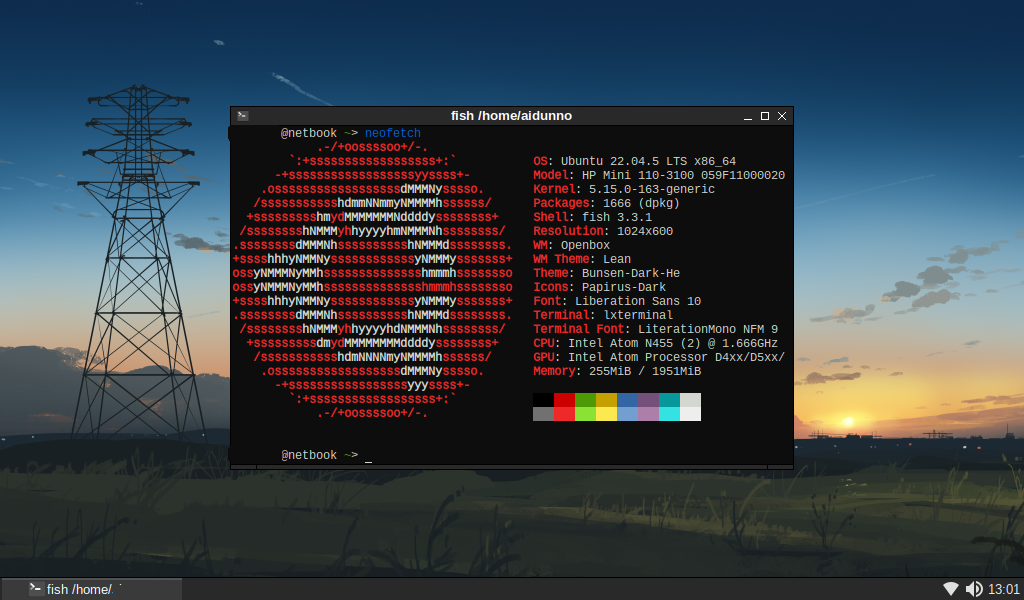Click the bright green color block
Viewport: 1024px width, 600px height.
[x=585, y=414]
